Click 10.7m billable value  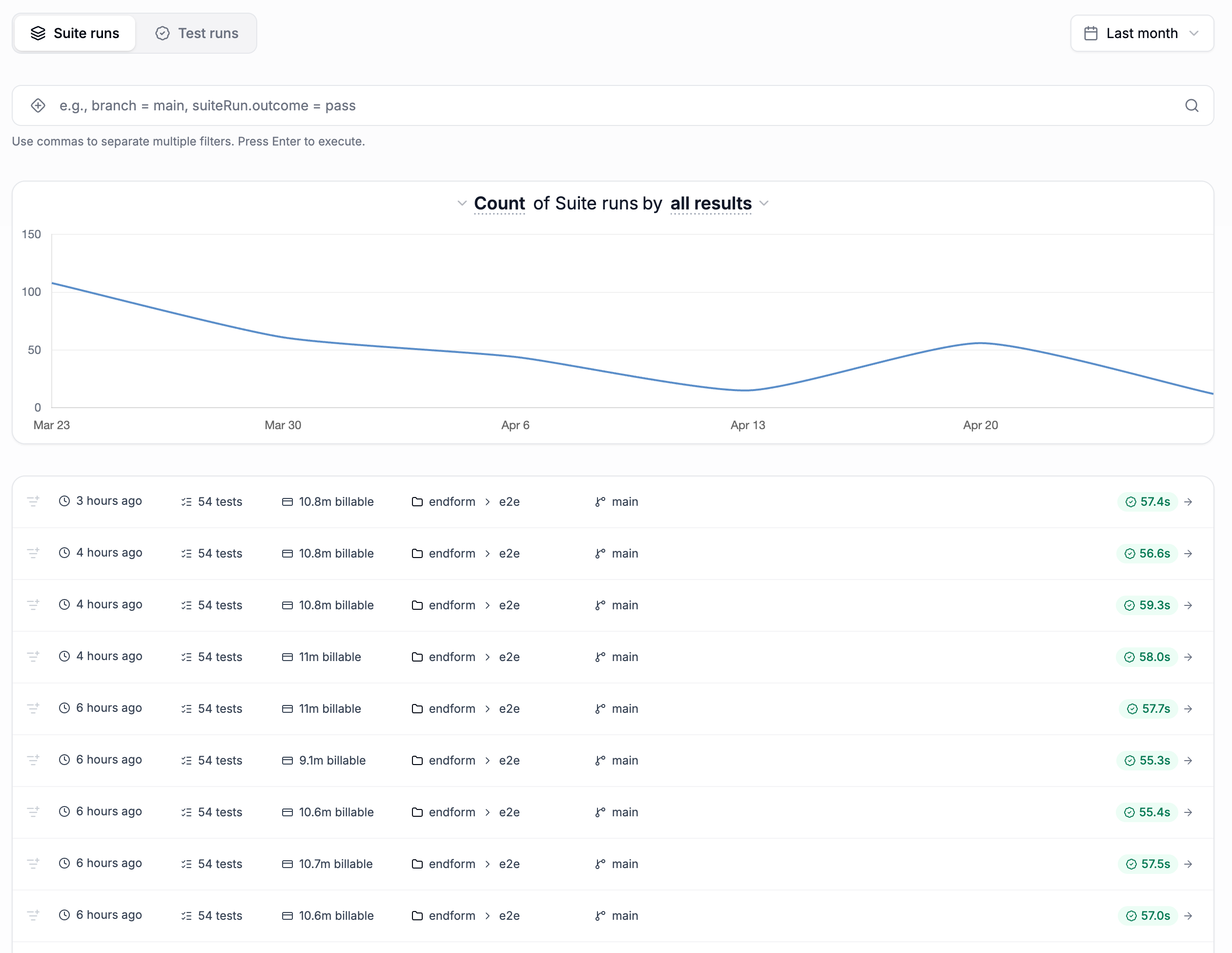pyautogui.click(x=336, y=864)
